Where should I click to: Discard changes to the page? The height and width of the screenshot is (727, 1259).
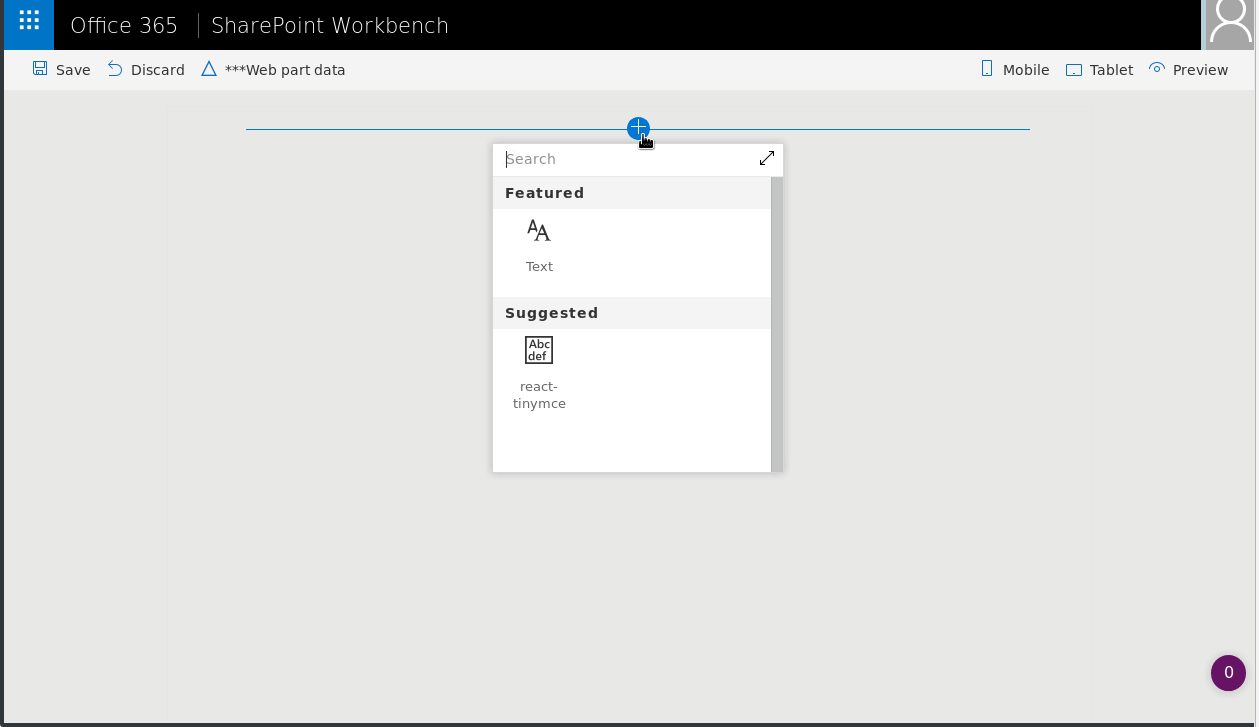pos(146,70)
